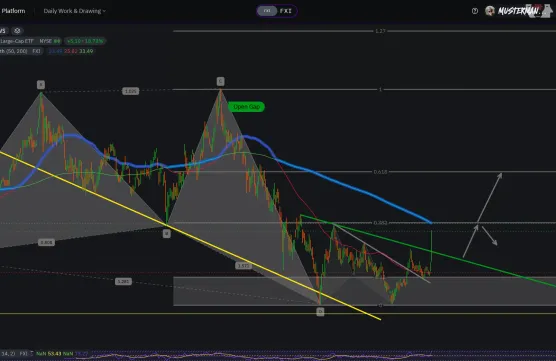Image resolution: width=556 pixels, height=361 pixels.
Task: Click the green price change percentage badge
Action: (x=85, y=41)
